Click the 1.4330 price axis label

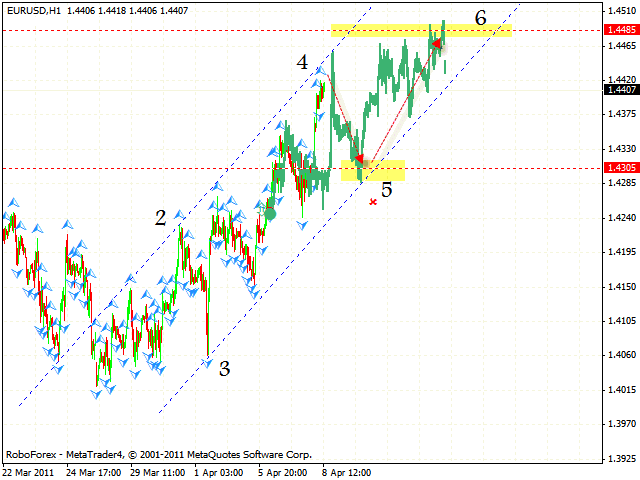(622, 149)
